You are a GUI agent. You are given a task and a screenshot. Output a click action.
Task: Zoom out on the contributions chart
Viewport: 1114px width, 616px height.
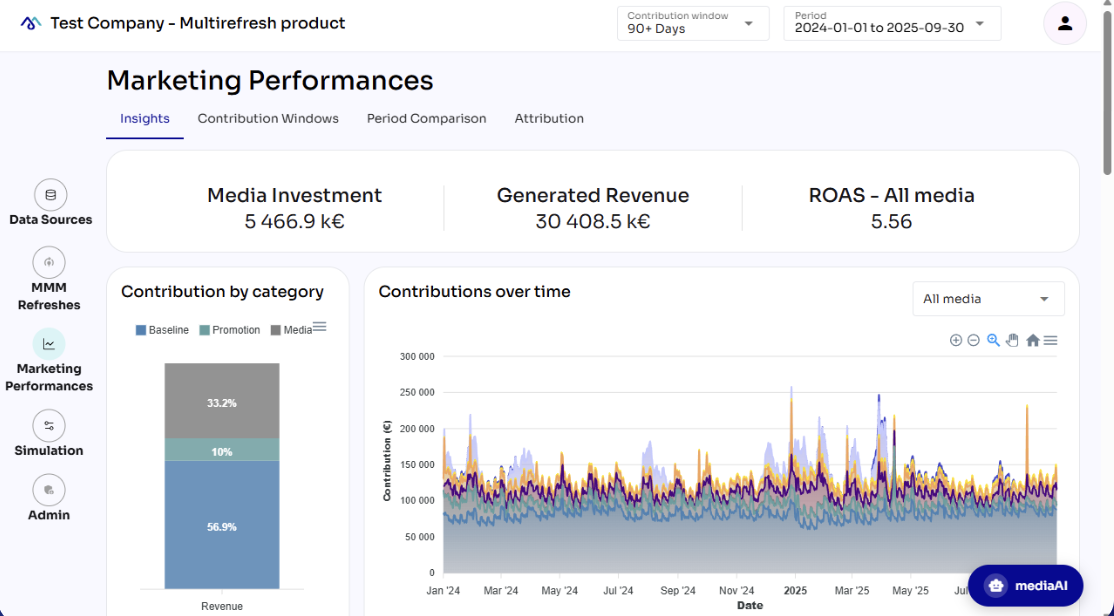(973, 340)
